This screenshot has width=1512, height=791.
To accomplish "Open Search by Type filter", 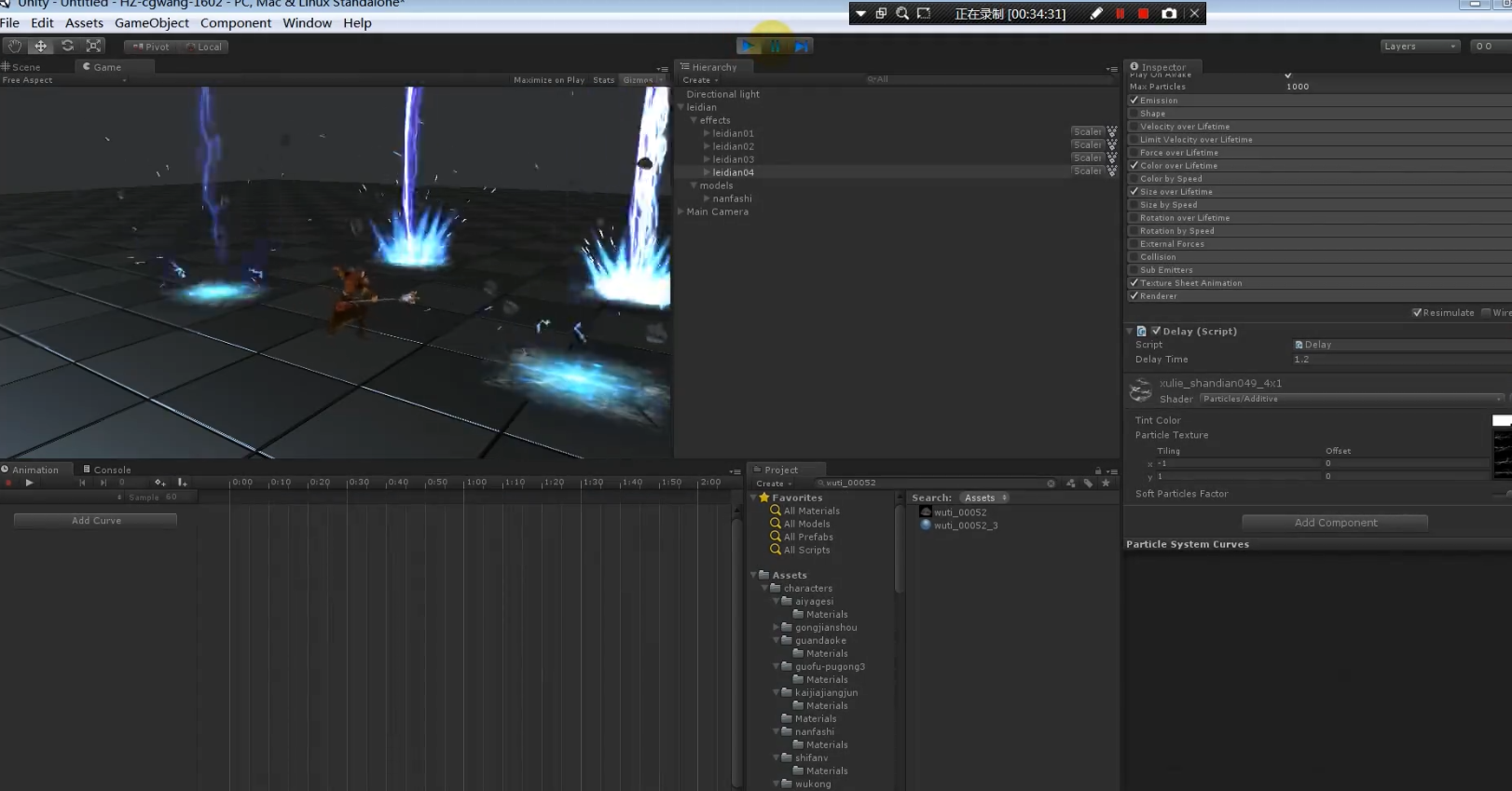I will coord(1070,483).
